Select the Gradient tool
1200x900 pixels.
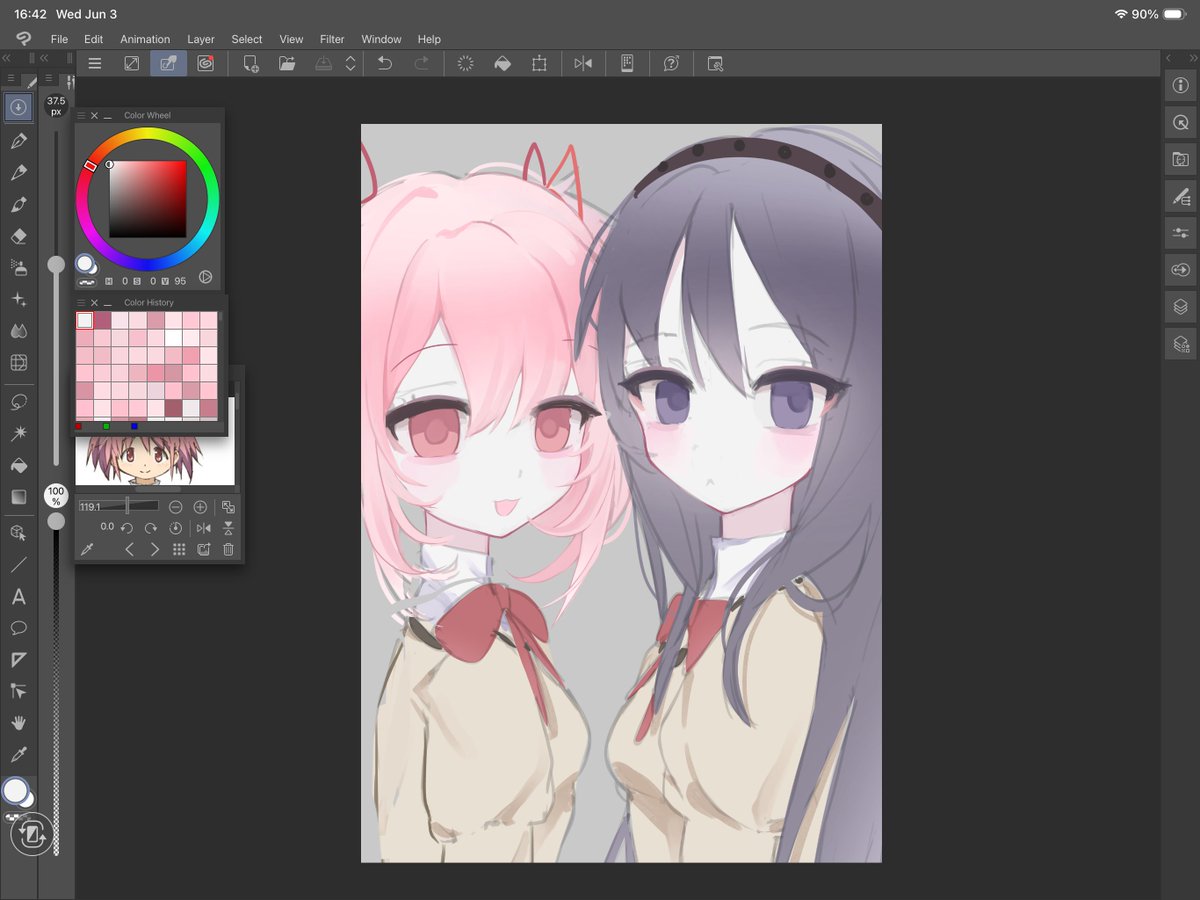point(18,497)
